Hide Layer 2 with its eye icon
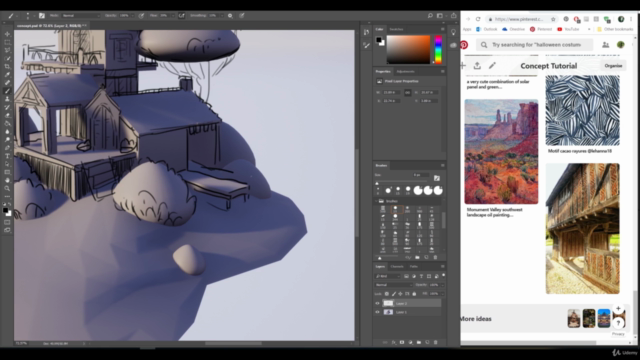 click(x=377, y=303)
